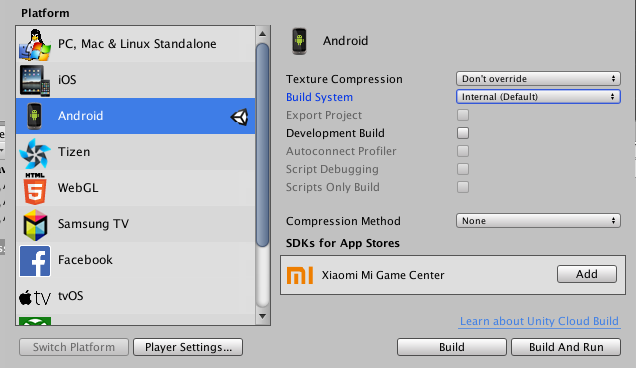The image size is (636, 368).
Task: Click the iOS platform device icon
Action: point(35,80)
